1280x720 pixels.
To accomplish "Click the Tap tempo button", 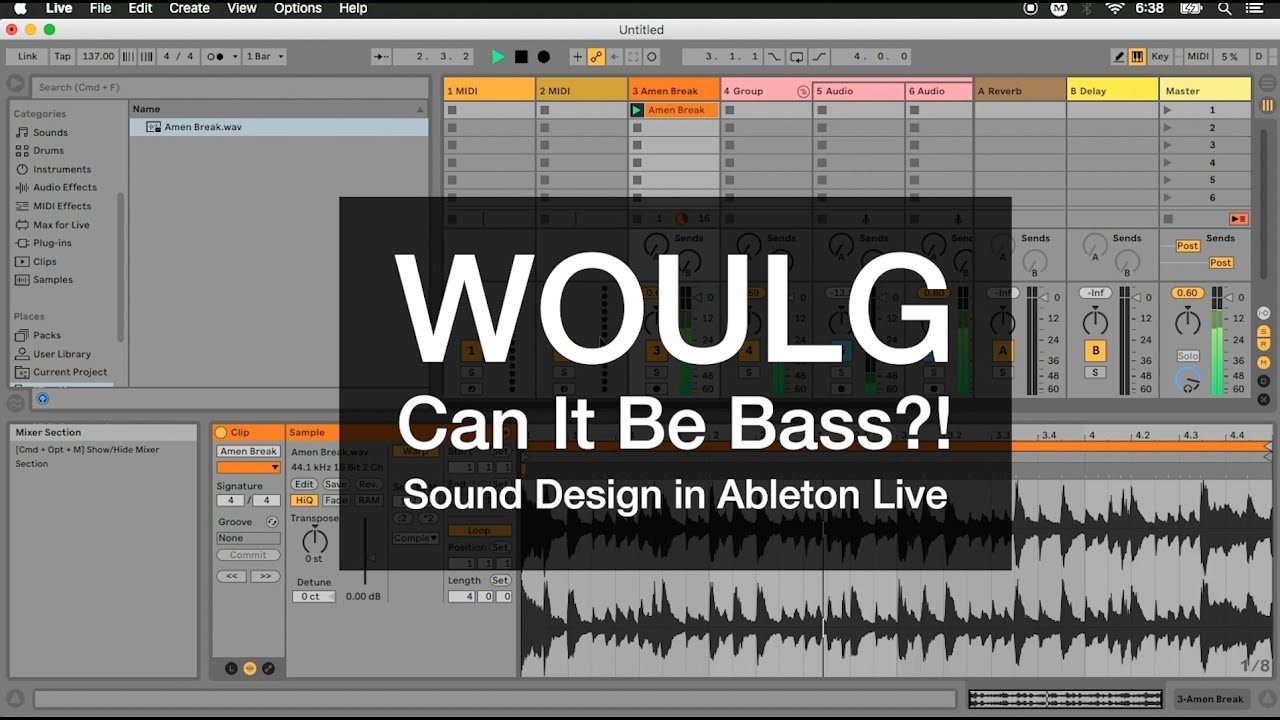I will pyautogui.click(x=62, y=57).
